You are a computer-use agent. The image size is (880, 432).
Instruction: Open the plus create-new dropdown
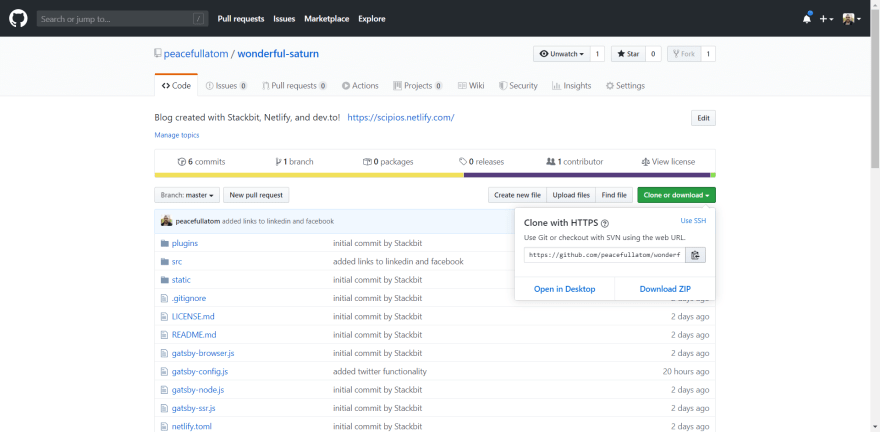click(826, 19)
